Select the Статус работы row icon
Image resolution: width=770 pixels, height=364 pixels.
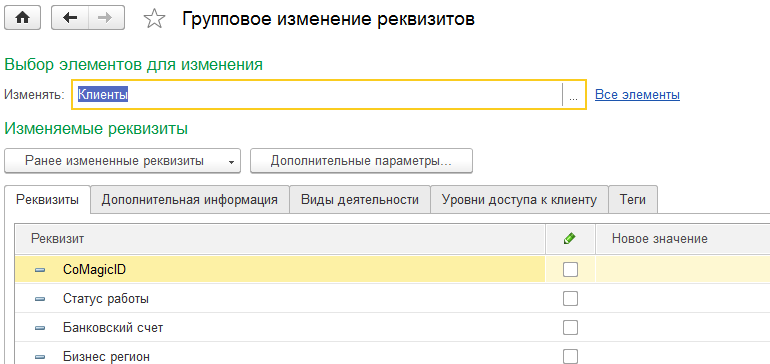point(40,299)
